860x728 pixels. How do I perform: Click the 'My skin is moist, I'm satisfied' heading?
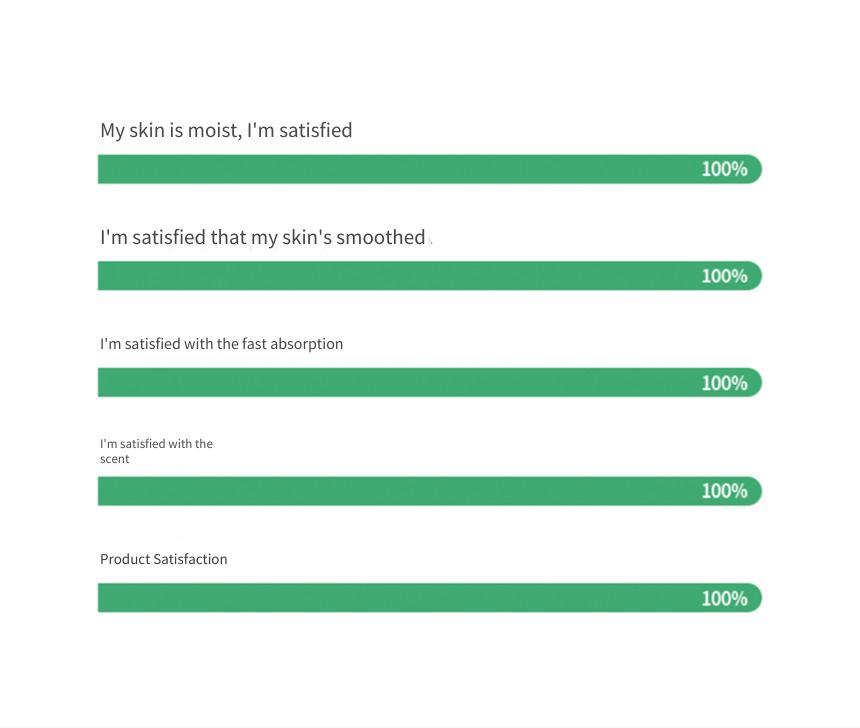(x=226, y=131)
